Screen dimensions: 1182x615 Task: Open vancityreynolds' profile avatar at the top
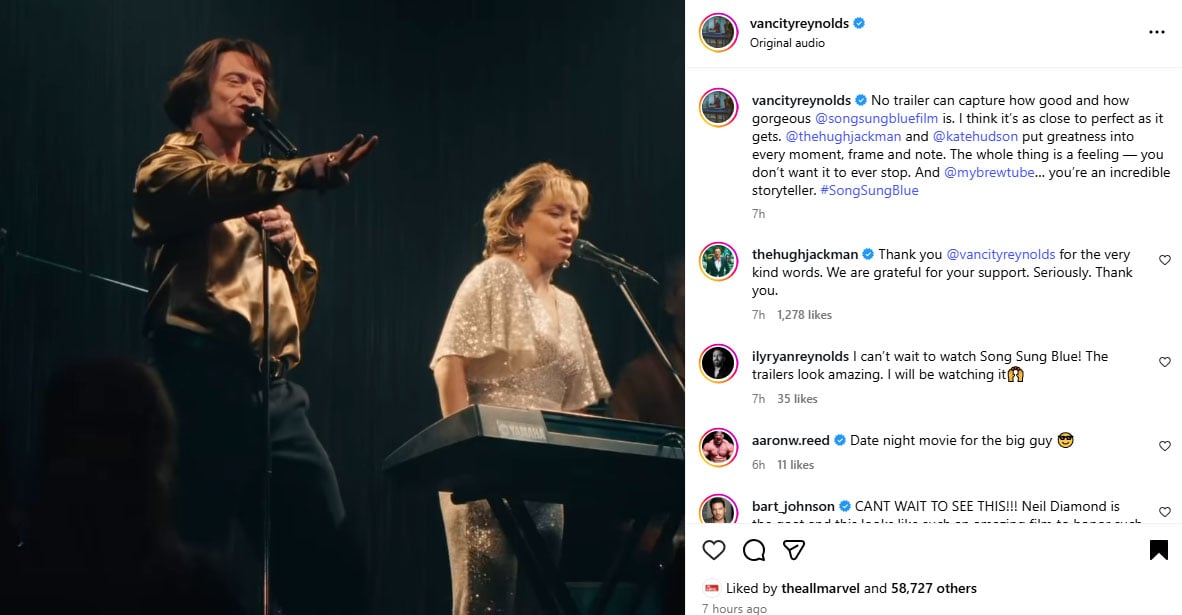718,31
